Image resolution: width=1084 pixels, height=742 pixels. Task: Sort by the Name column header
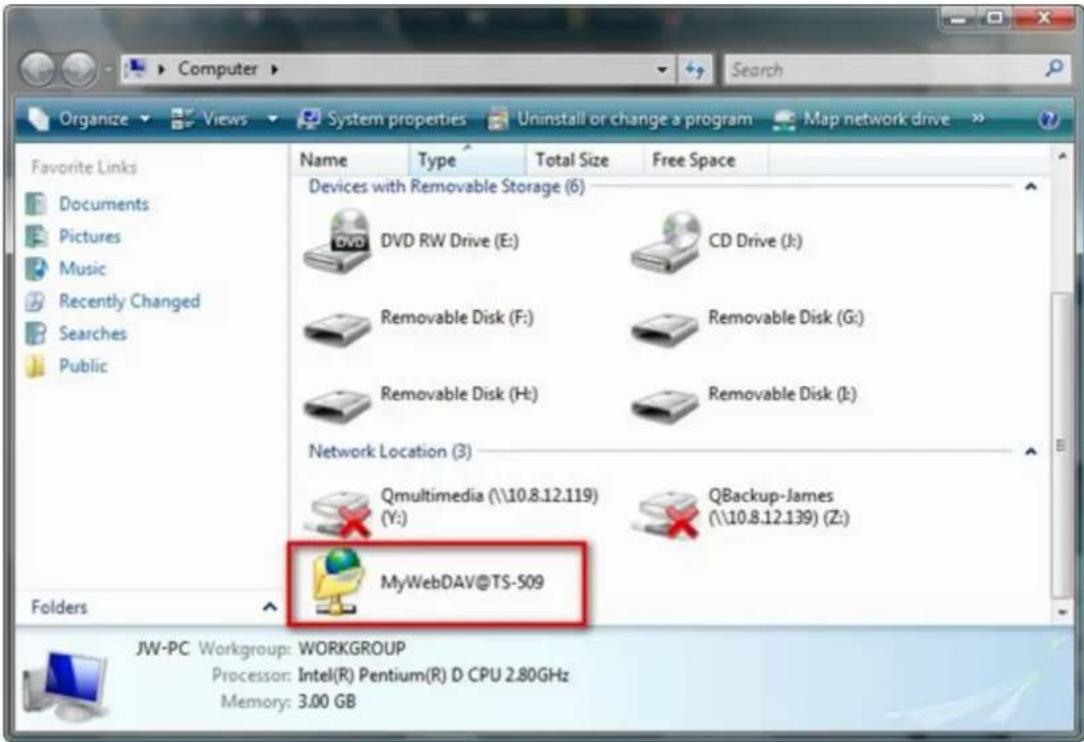pyautogui.click(x=350, y=160)
